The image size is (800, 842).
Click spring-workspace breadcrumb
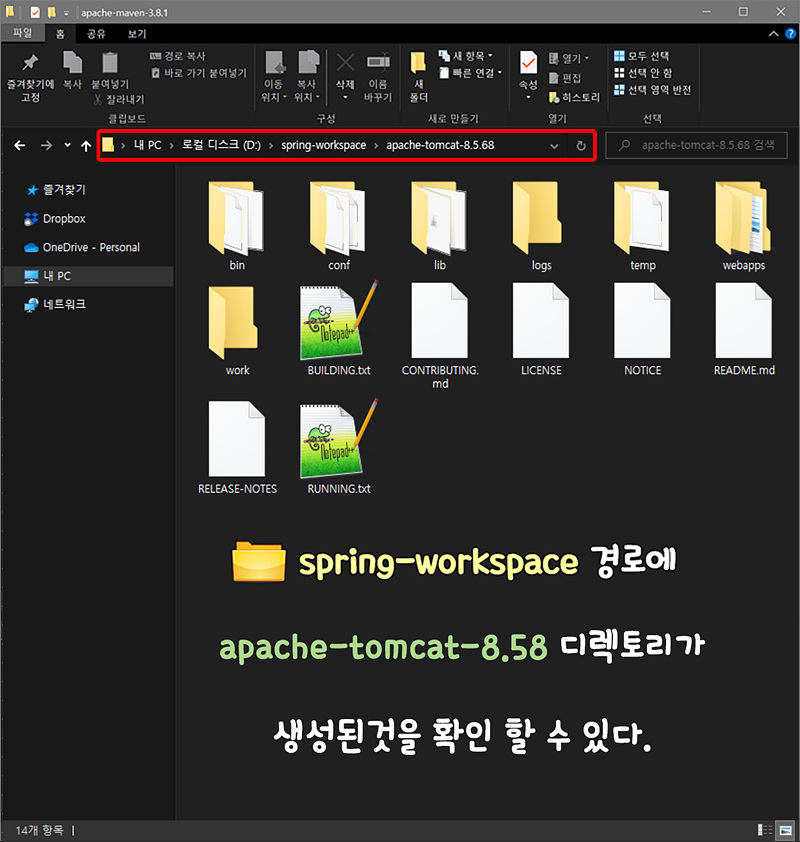[x=324, y=145]
